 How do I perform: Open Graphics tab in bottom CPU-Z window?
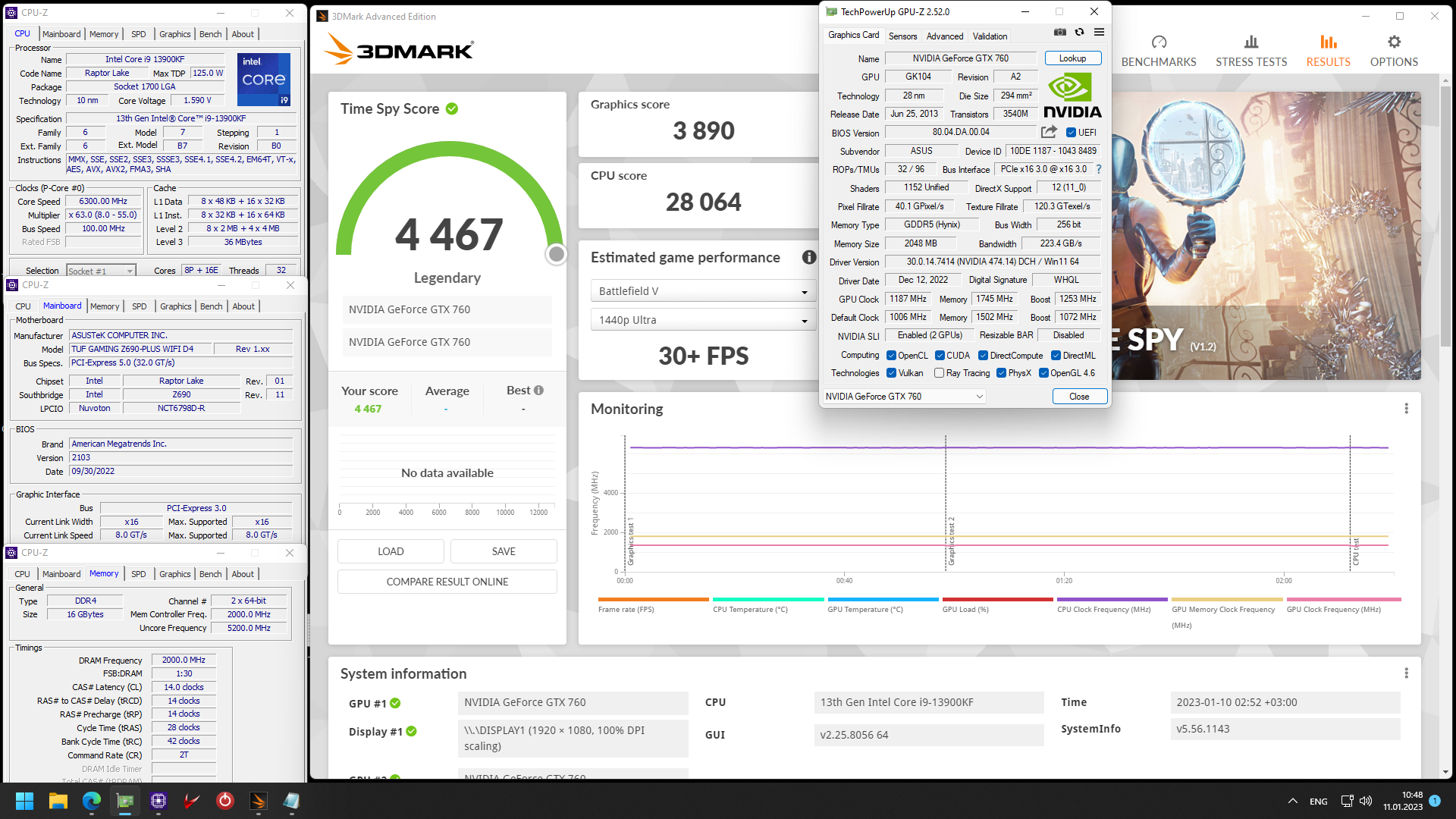[175, 574]
